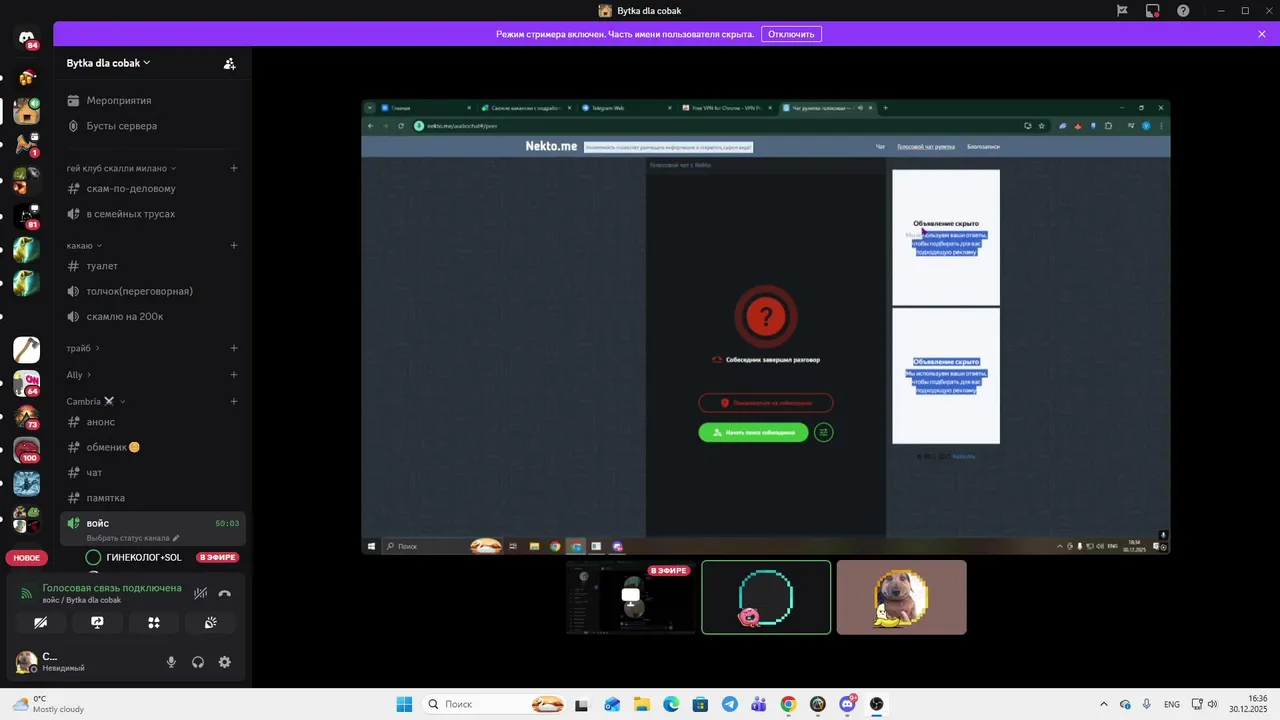Image resolution: width=1280 pixels, height=720 pixels.
Task: Open activities launcher button
Action: [x=154, y=622]
